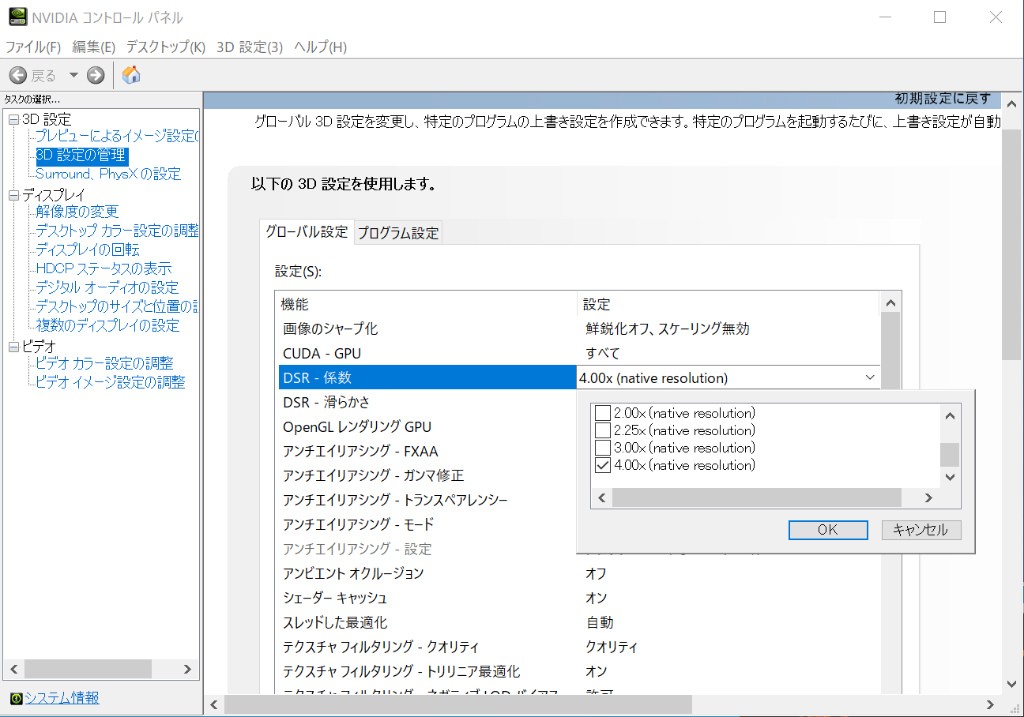Collapse the 3D 設定 tree node
The height and width of the screenshot is (717, 1024).
pos(13,120)
